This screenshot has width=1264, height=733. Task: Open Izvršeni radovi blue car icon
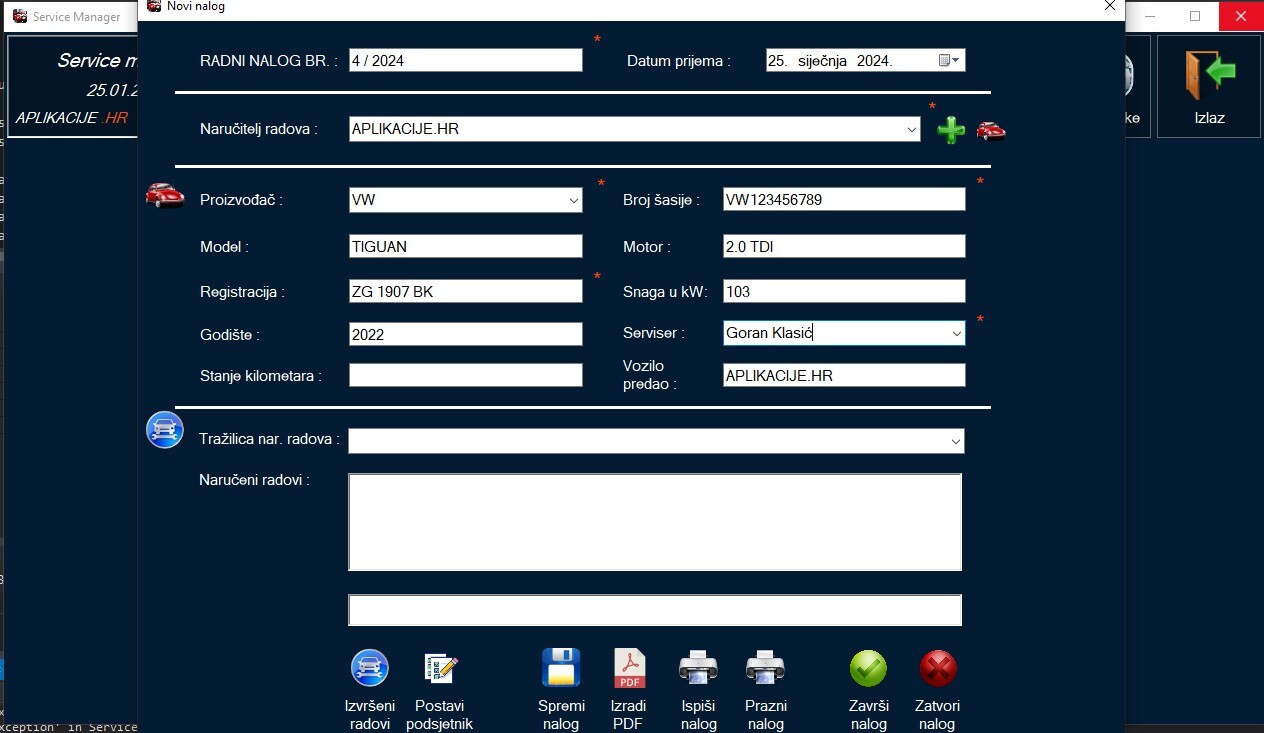tap(369, 668)
